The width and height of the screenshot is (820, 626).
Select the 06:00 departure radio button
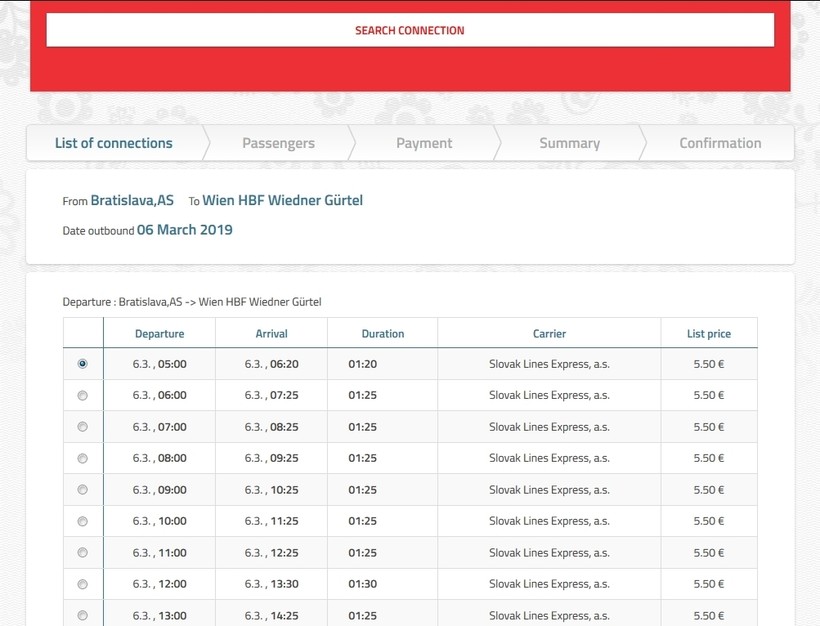pos(83,396)
